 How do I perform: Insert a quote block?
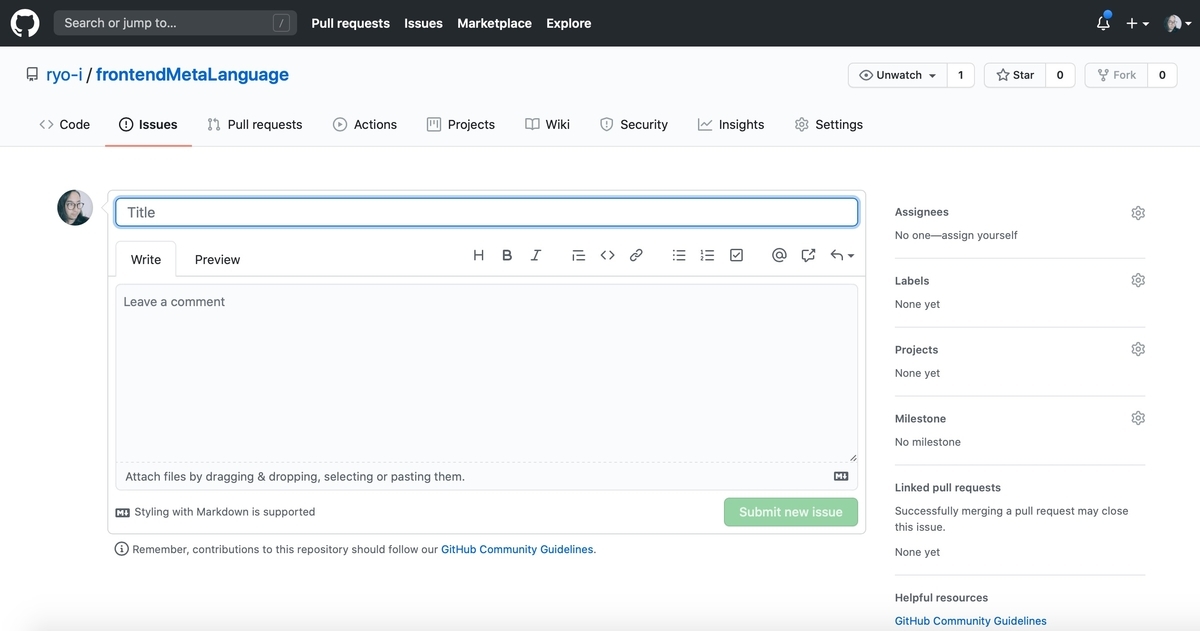click(x=578, y=256)
